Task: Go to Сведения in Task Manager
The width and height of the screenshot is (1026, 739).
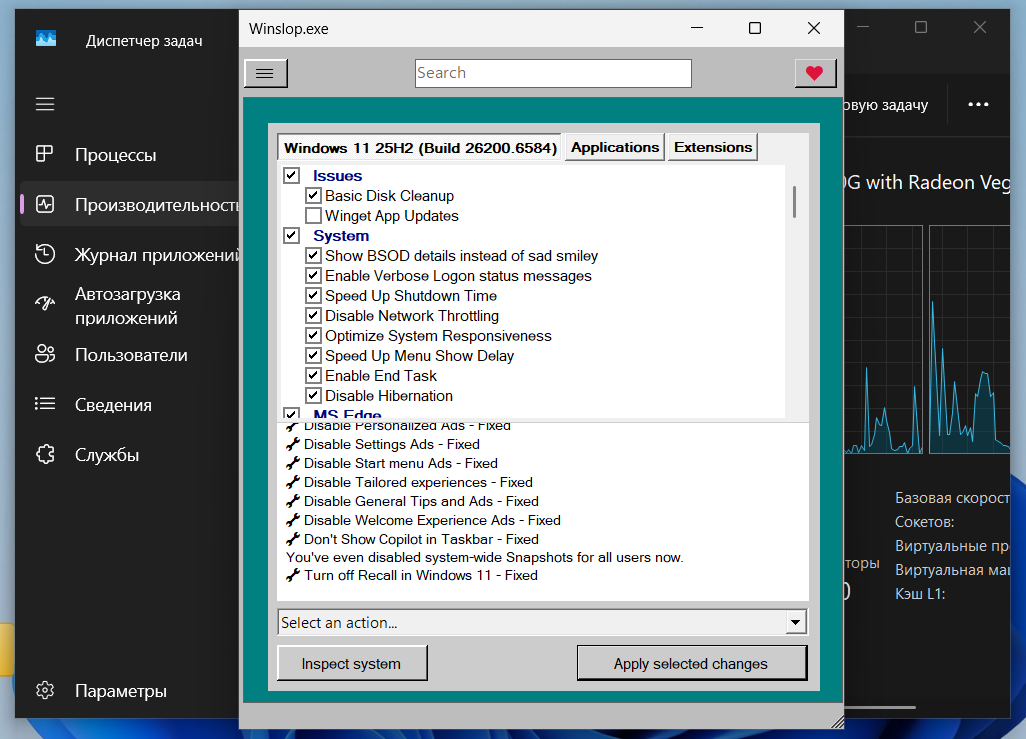Action: pos(113,405)
